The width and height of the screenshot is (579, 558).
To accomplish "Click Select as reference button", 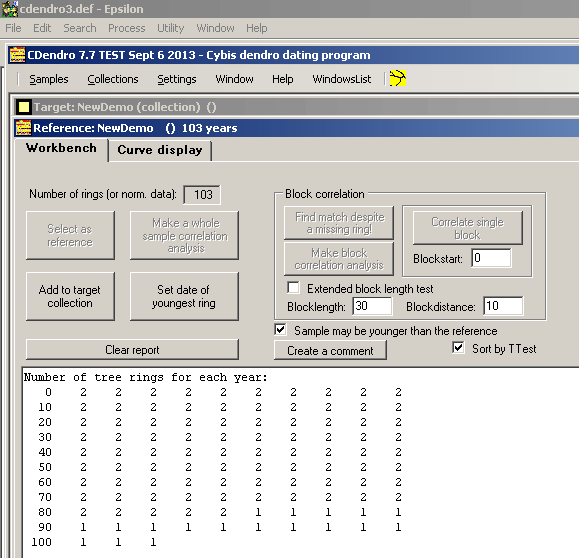I will click(x=70, y=235).
